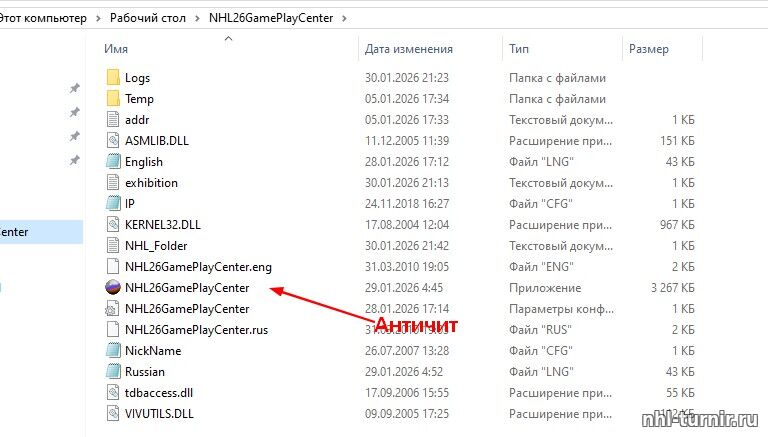768x437 pixels.
Task: Select the NHL26GamePlayCenter application icon
Action: click(x=112, y=288)
